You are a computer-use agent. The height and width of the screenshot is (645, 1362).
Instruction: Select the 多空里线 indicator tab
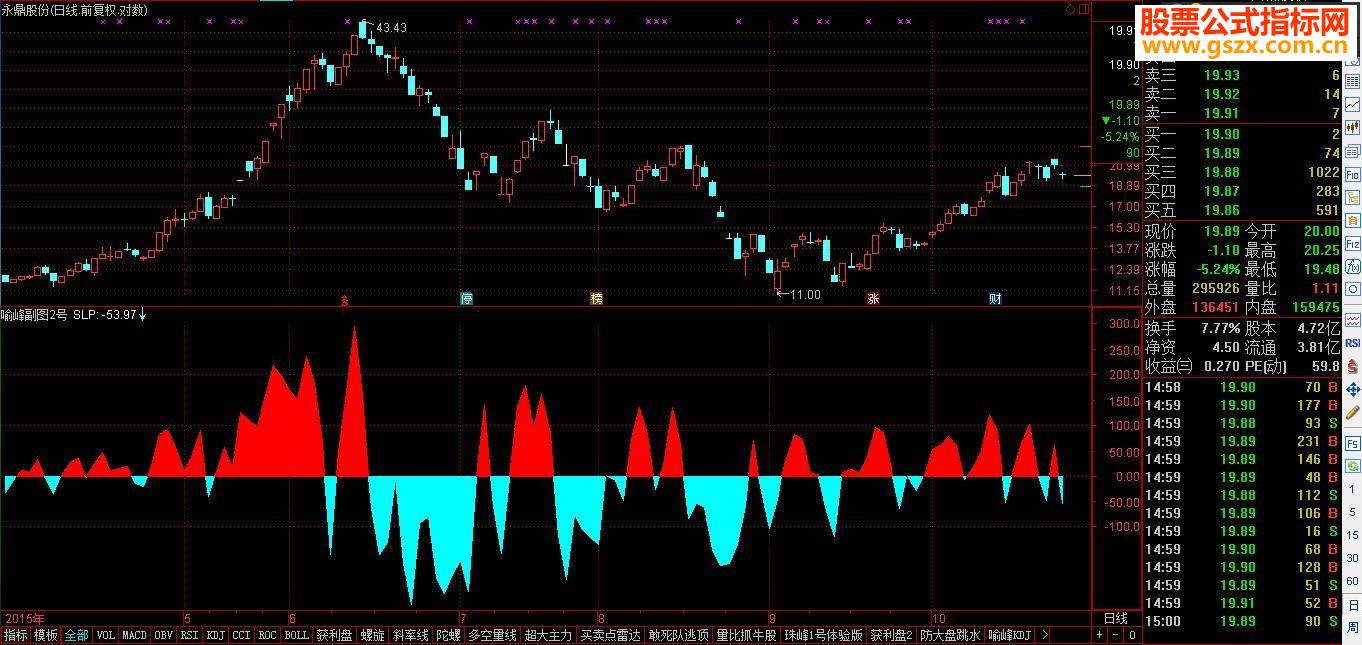(x=492, y=635)
